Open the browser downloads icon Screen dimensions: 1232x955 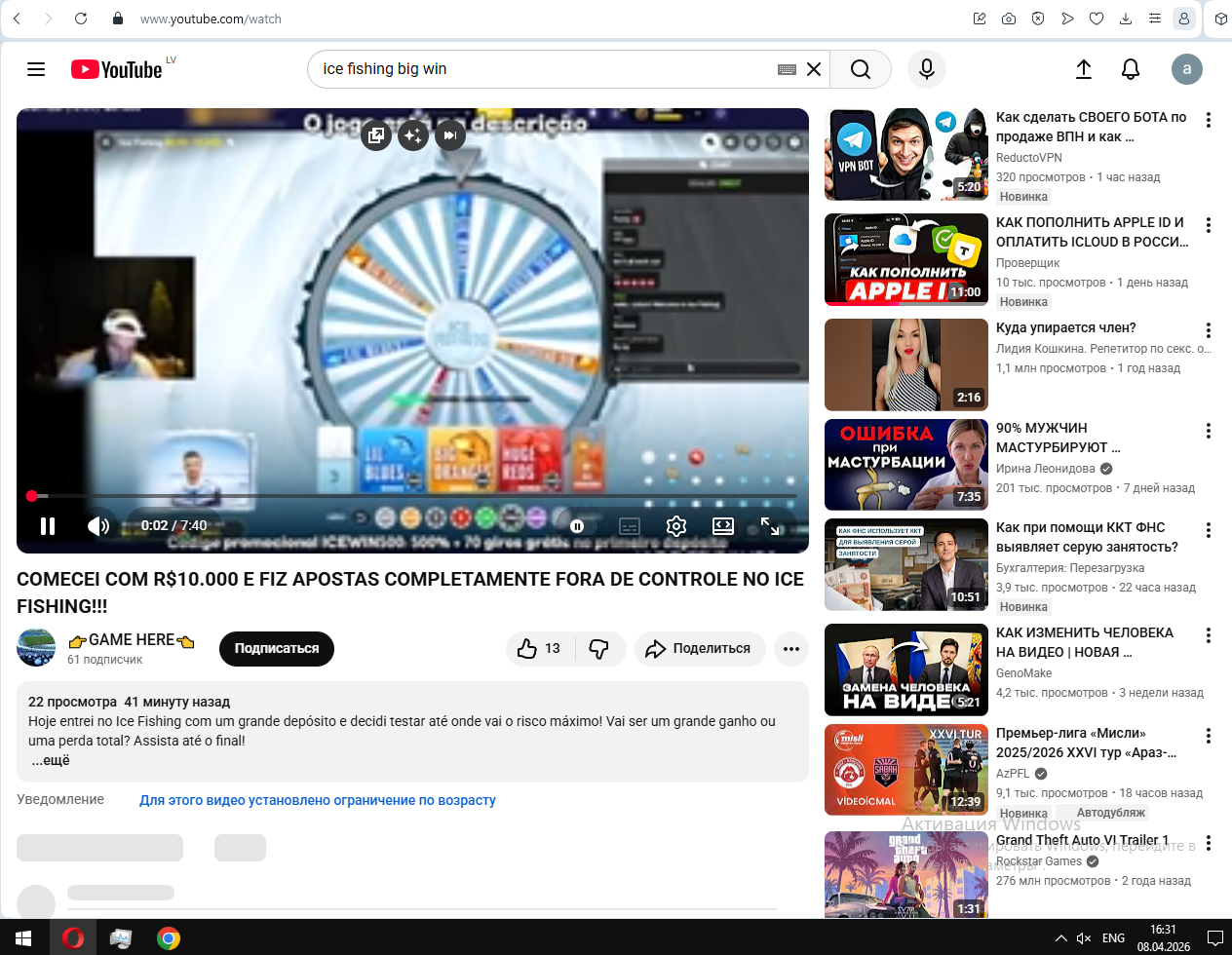pos(1126,19)
